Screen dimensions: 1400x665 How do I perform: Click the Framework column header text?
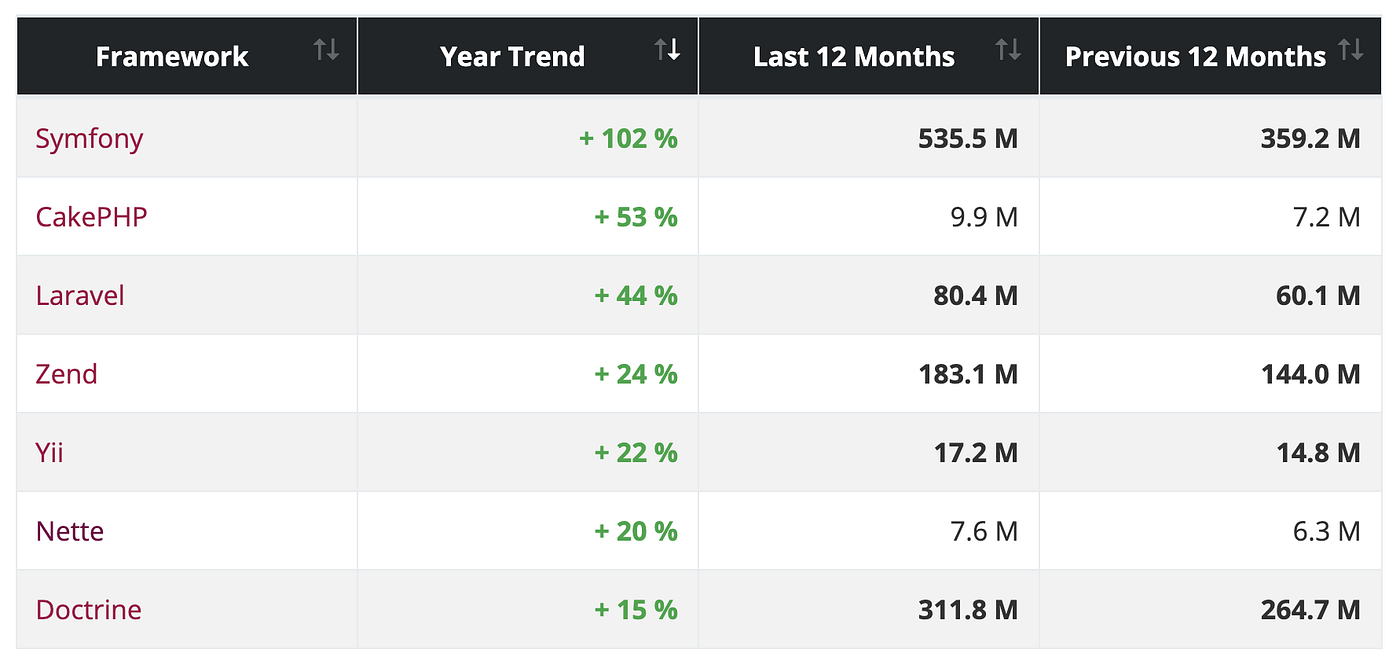pyautogui.click(x=172, y=56)
